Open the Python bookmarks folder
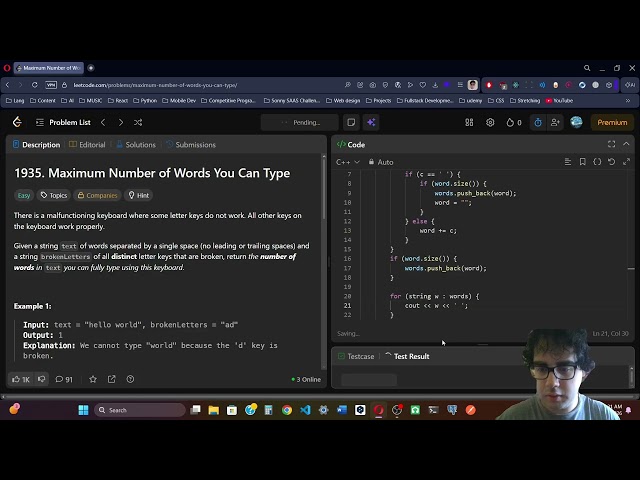The image size is (640, 480). coord(145,100)
